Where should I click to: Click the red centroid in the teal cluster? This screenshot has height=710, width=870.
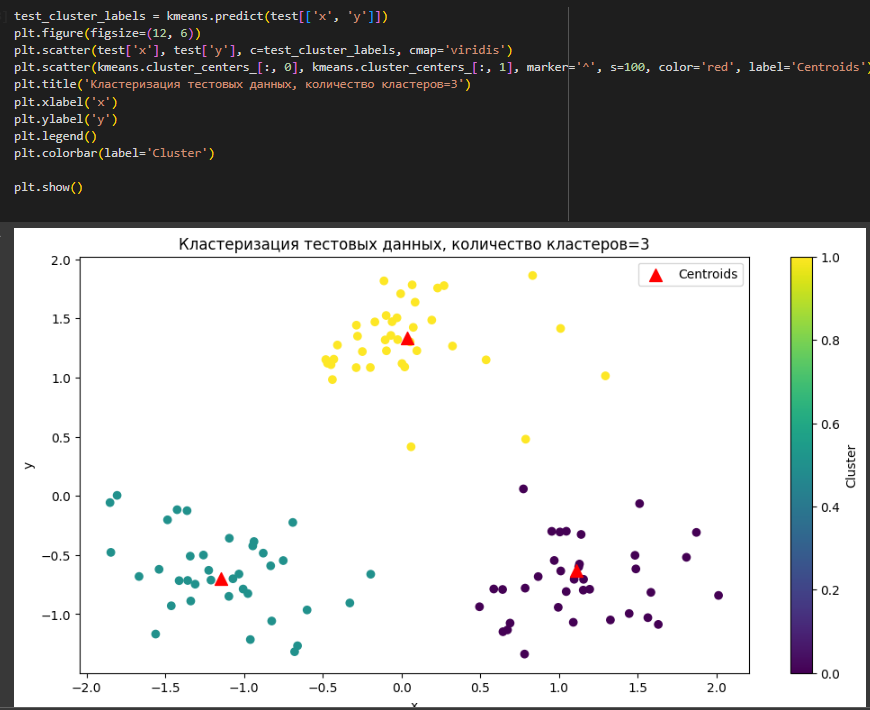(x=221, y=580)
